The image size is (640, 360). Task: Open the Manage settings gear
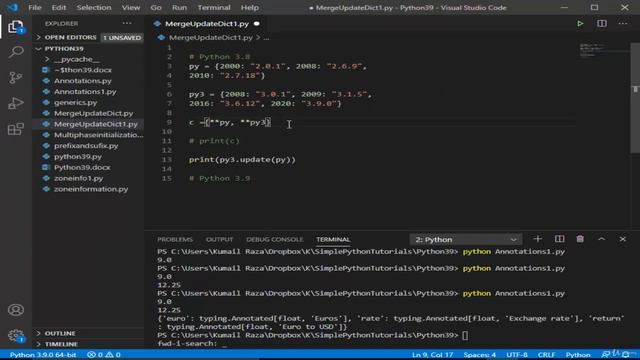coord(16,336)
